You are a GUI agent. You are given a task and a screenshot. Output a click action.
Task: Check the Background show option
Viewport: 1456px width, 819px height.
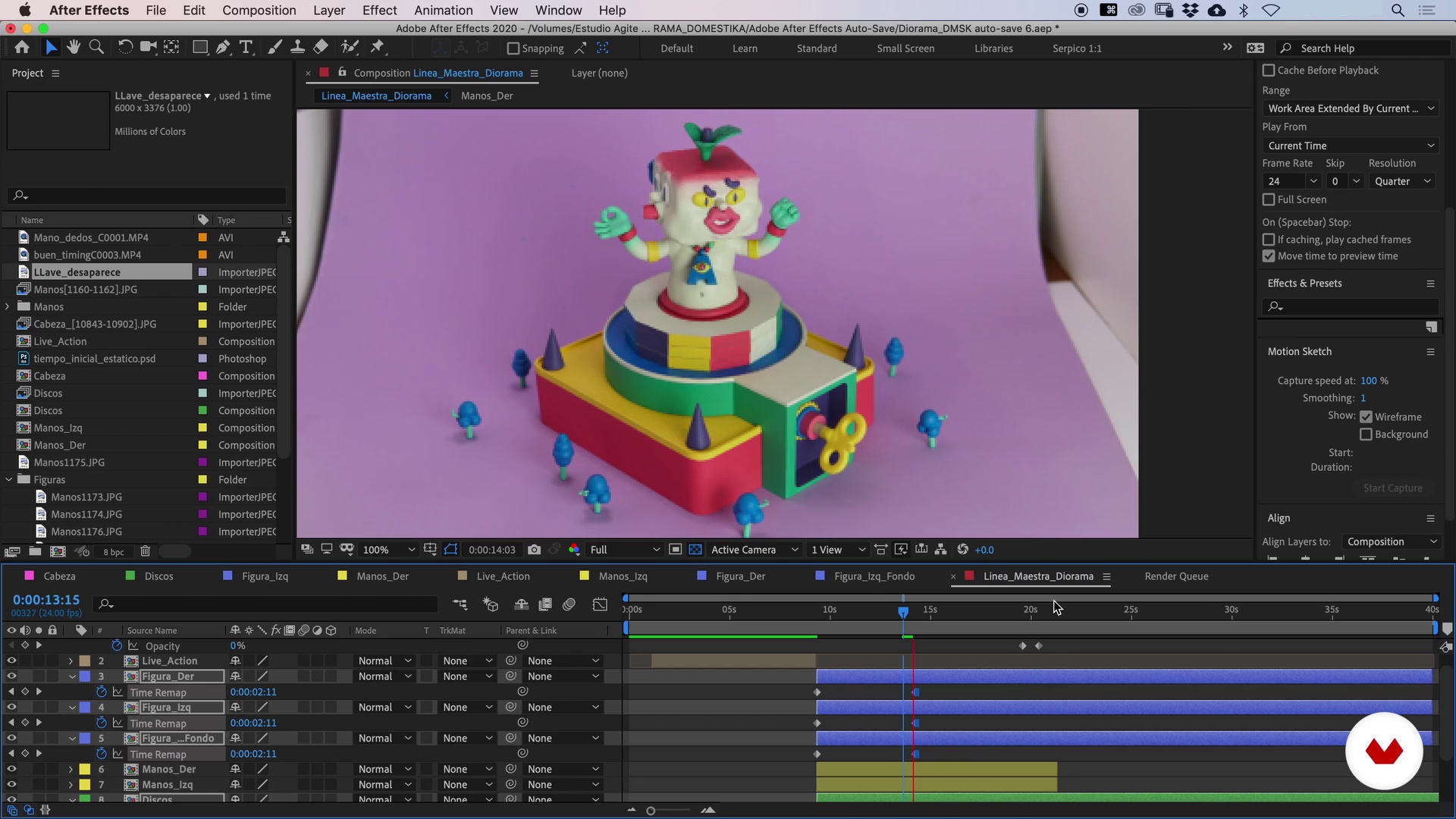1366,435
